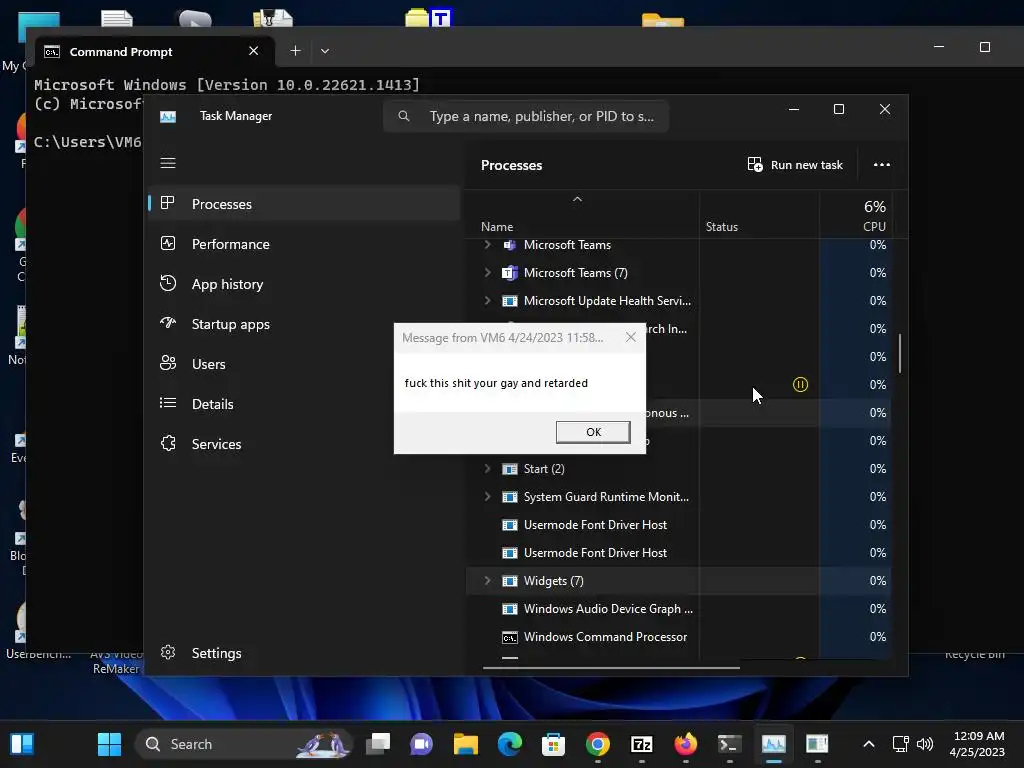Expand Microsoft Update Health Service row
The image size is (1024, 768).
click(x=487, y=300)
